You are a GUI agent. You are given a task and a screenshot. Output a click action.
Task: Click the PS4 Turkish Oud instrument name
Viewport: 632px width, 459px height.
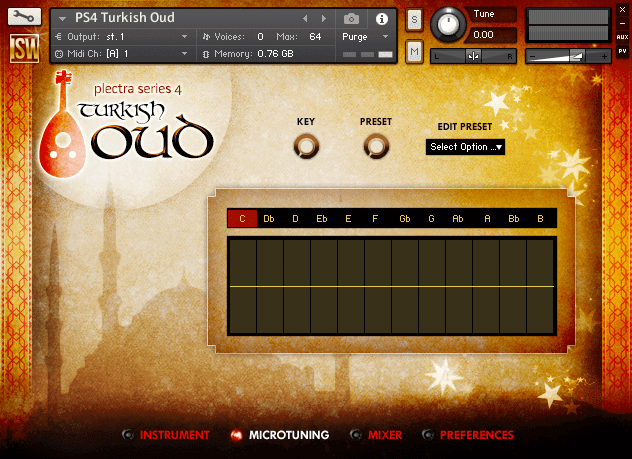point(125,18)
